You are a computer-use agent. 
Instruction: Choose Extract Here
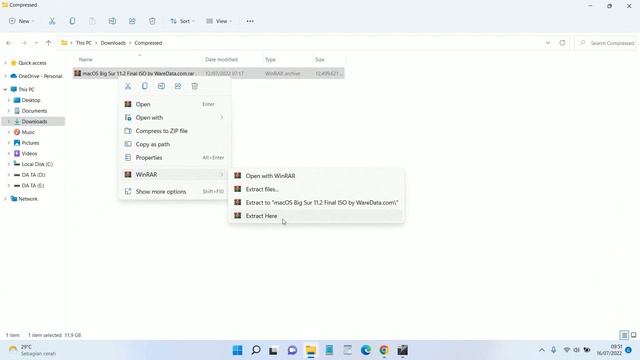[x=316, y=216]
